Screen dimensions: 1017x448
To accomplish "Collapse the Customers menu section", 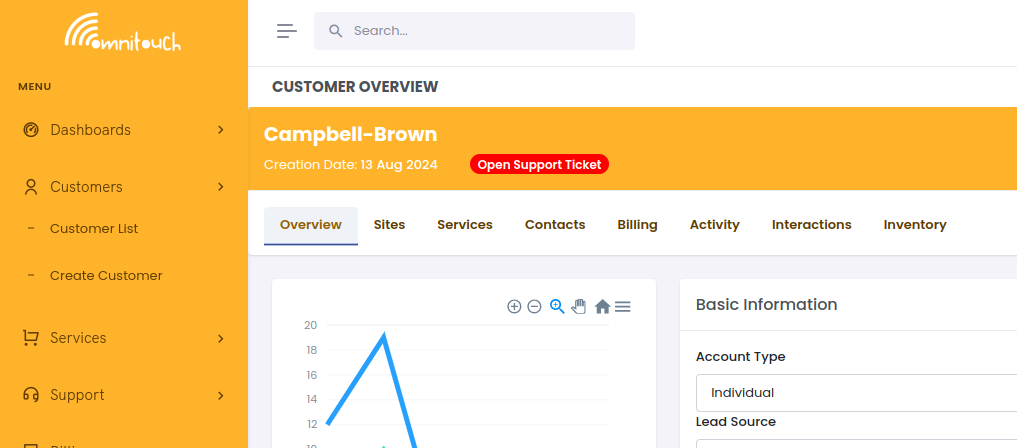I will pos(123,187).
